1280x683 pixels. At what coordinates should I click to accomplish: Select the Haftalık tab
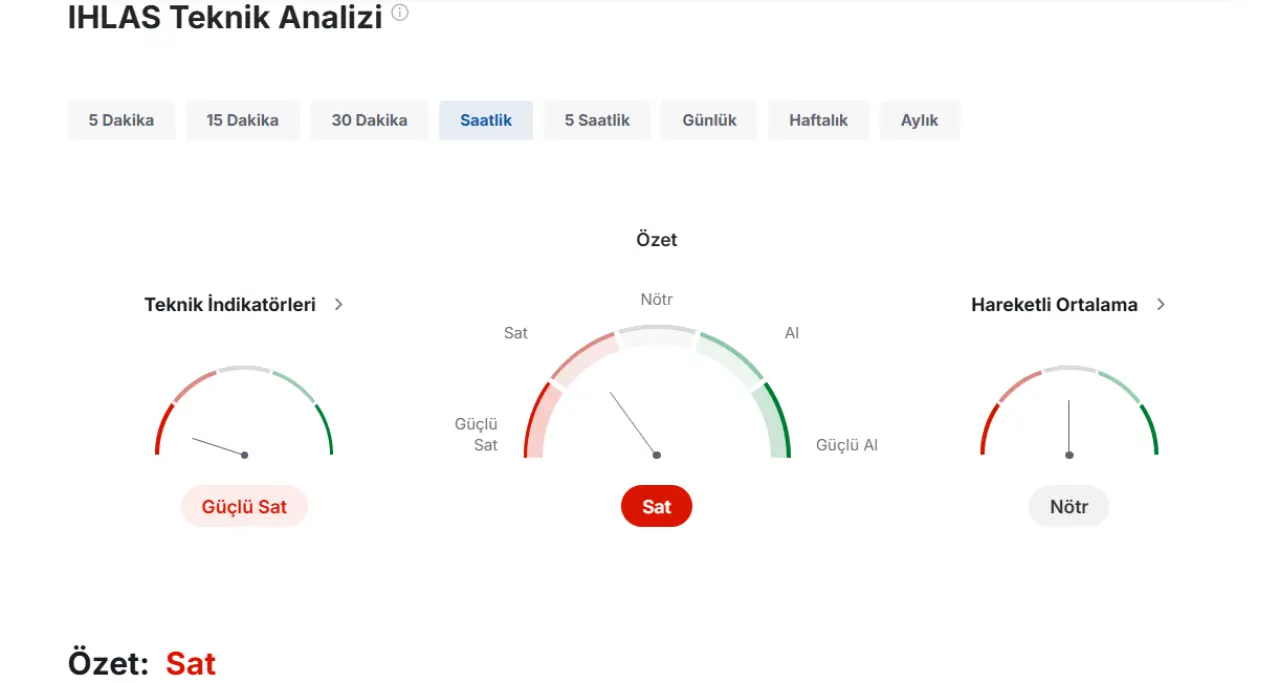pyautogui.click(x=818, y=120)
